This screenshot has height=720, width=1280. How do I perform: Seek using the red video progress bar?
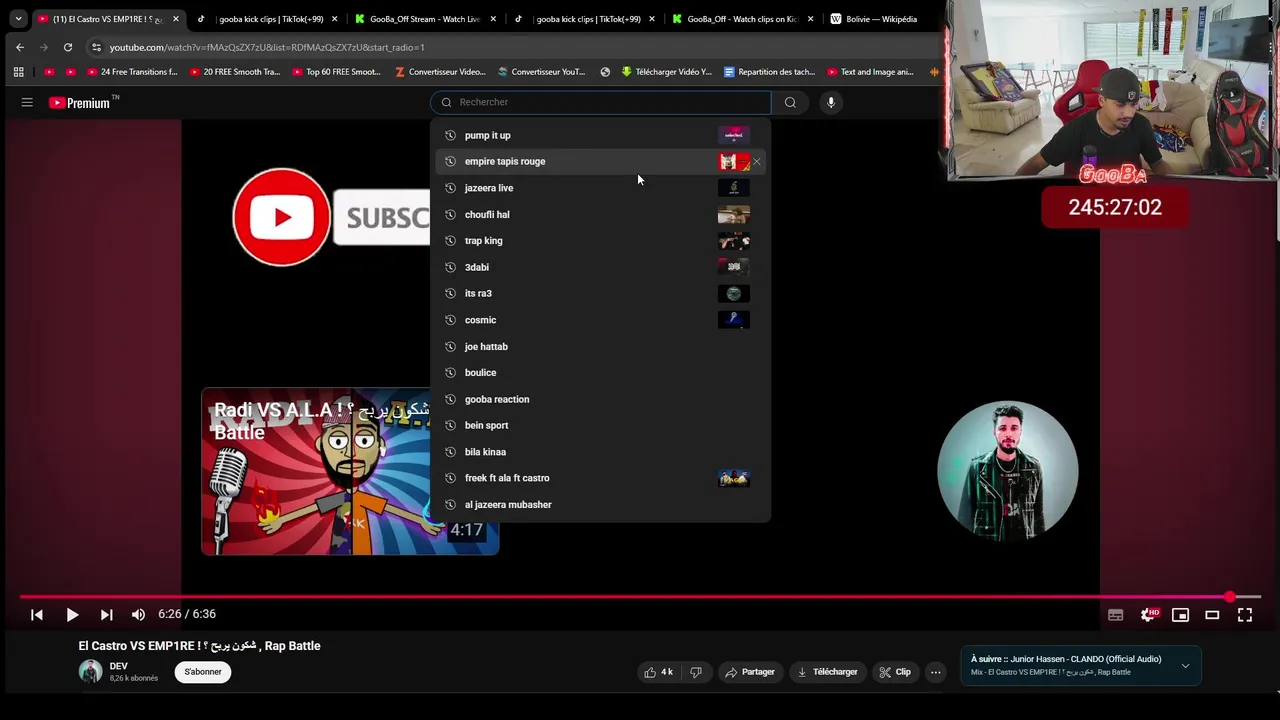click(640, 597)
